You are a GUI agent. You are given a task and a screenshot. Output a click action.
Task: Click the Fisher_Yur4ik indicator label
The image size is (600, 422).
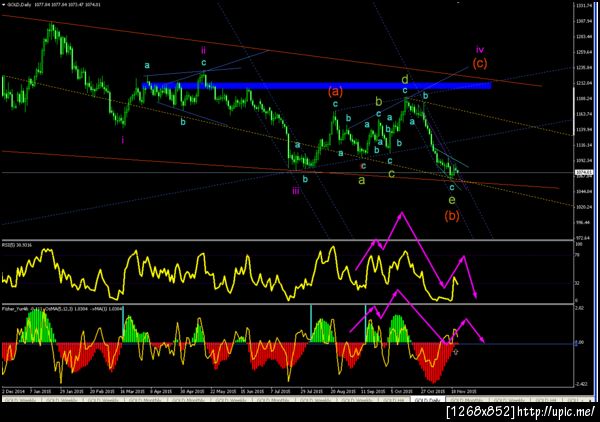pos(62,308)
